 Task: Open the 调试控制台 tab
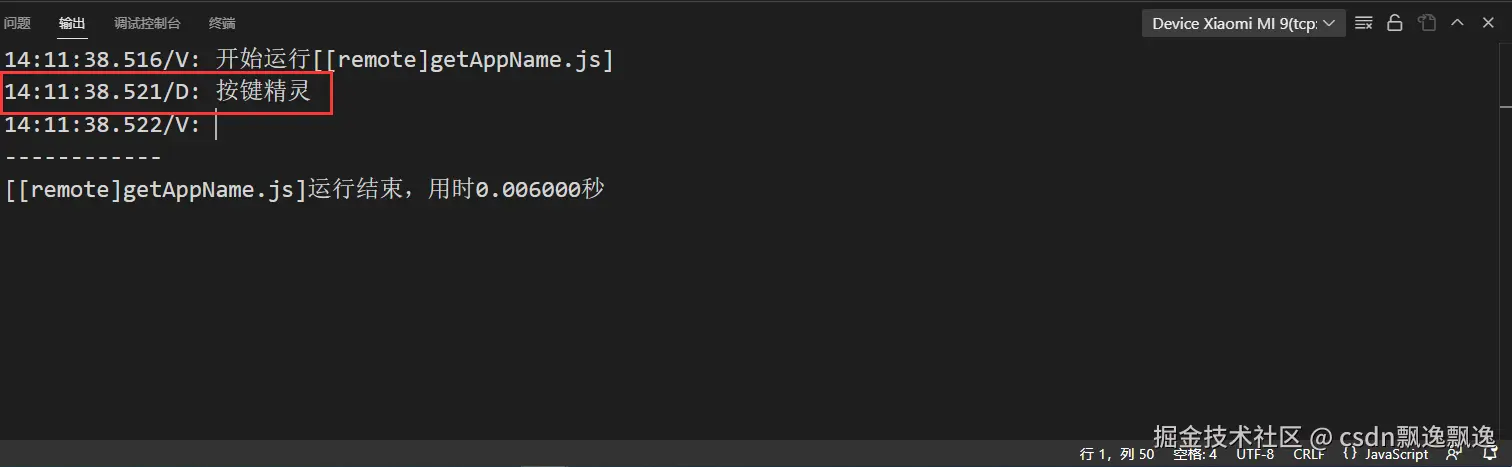click(x=147, y=23)
